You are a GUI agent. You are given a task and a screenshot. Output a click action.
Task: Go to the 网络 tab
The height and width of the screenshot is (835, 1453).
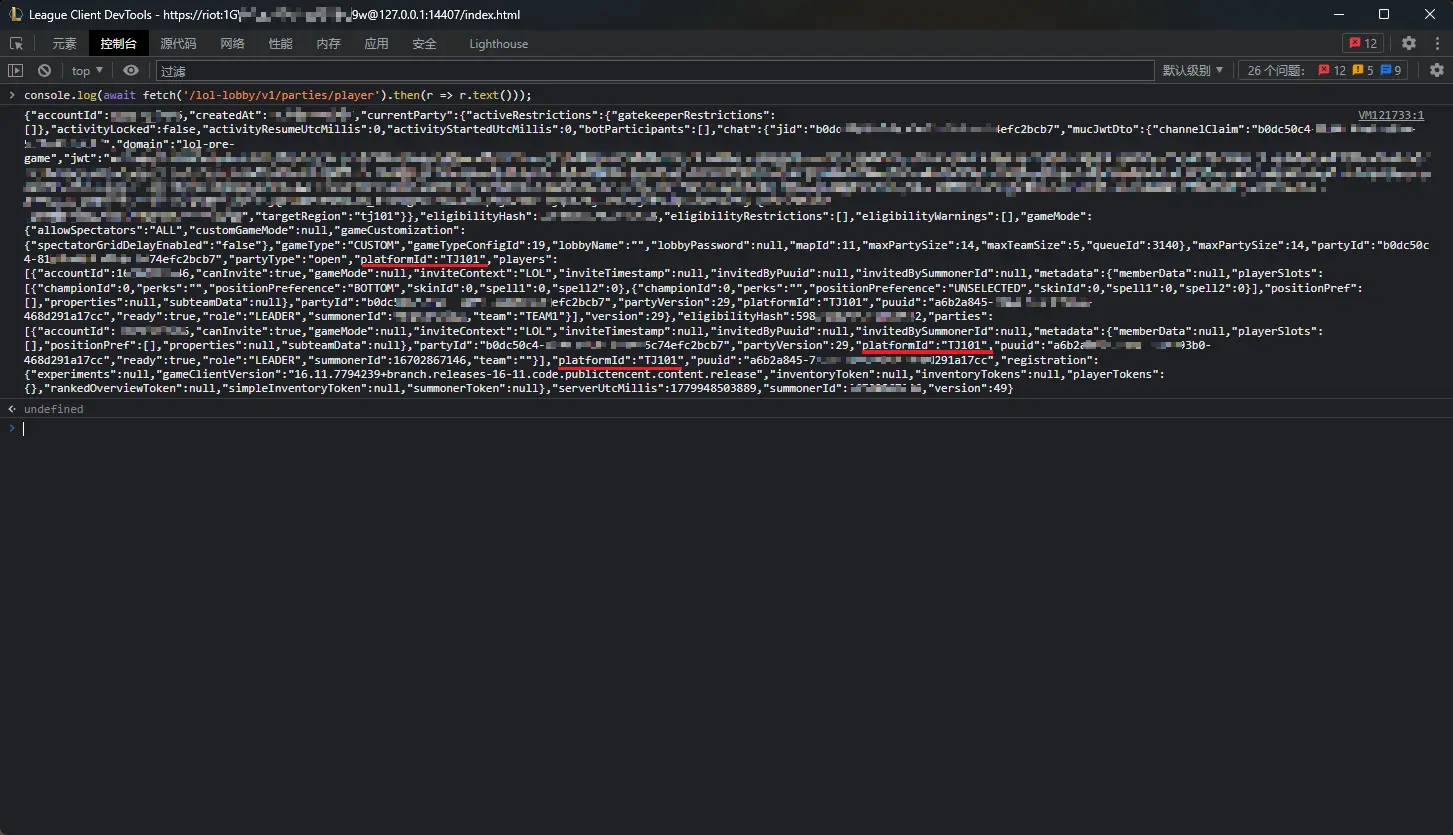(232, 43)
